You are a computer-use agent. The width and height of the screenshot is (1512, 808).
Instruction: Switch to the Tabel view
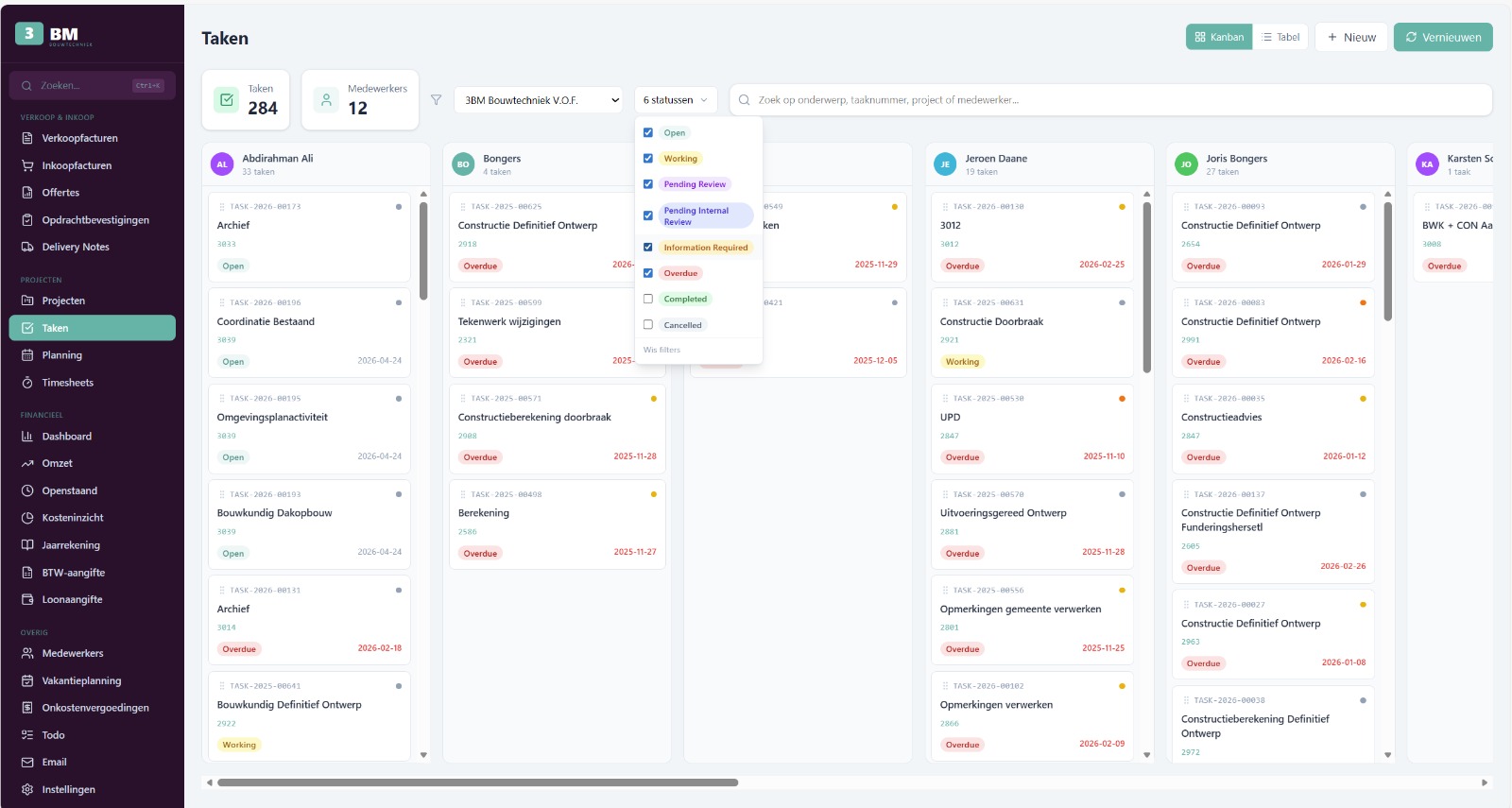pyautogui.click(x=1280, y=38)
